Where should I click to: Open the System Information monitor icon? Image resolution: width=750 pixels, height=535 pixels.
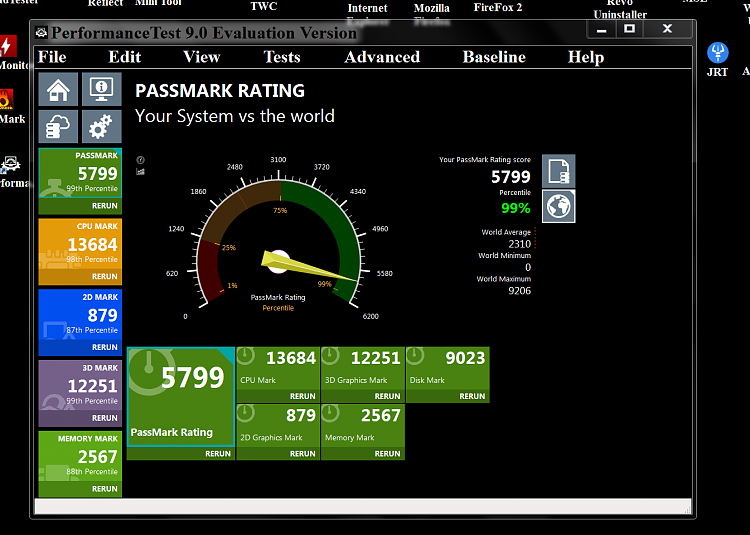[101, 89]
